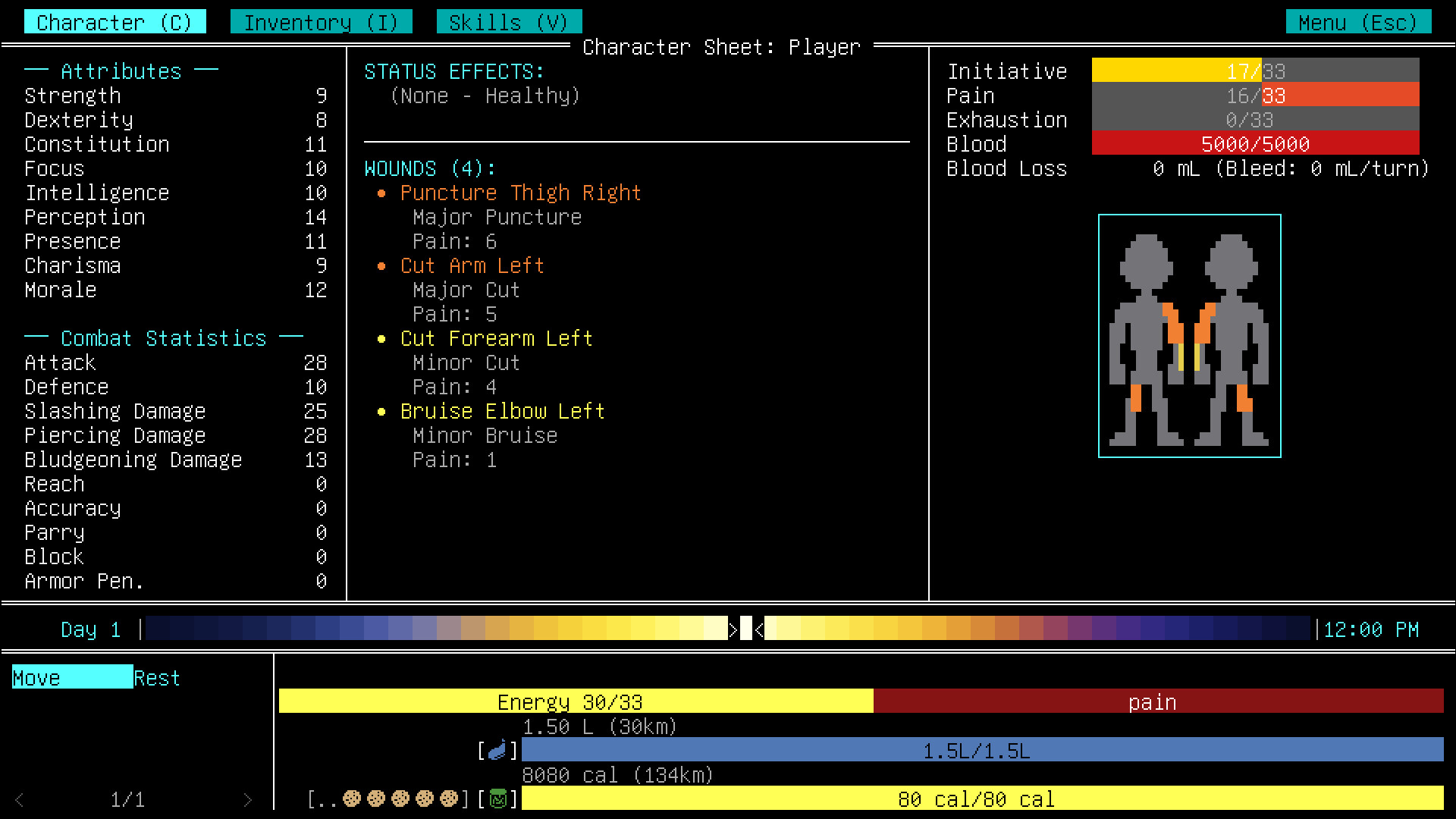Select the Rest action
The width and height of the screenshot is (1456, 819).
pyautogui.click(x=157, y=677)
